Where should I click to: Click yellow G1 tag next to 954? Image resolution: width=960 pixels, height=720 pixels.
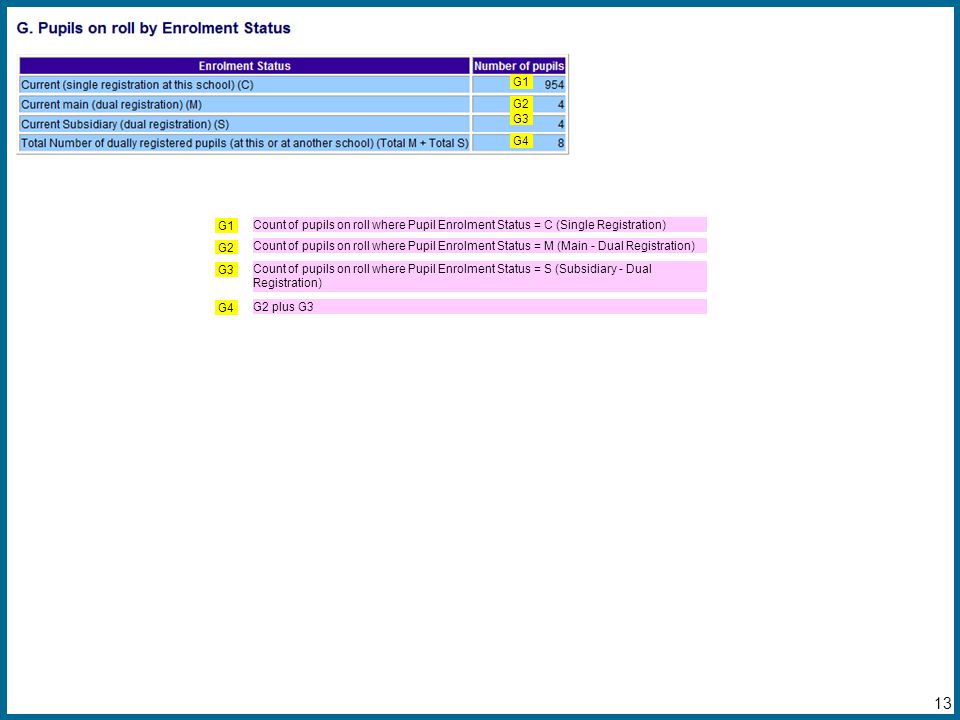point(521,82)
